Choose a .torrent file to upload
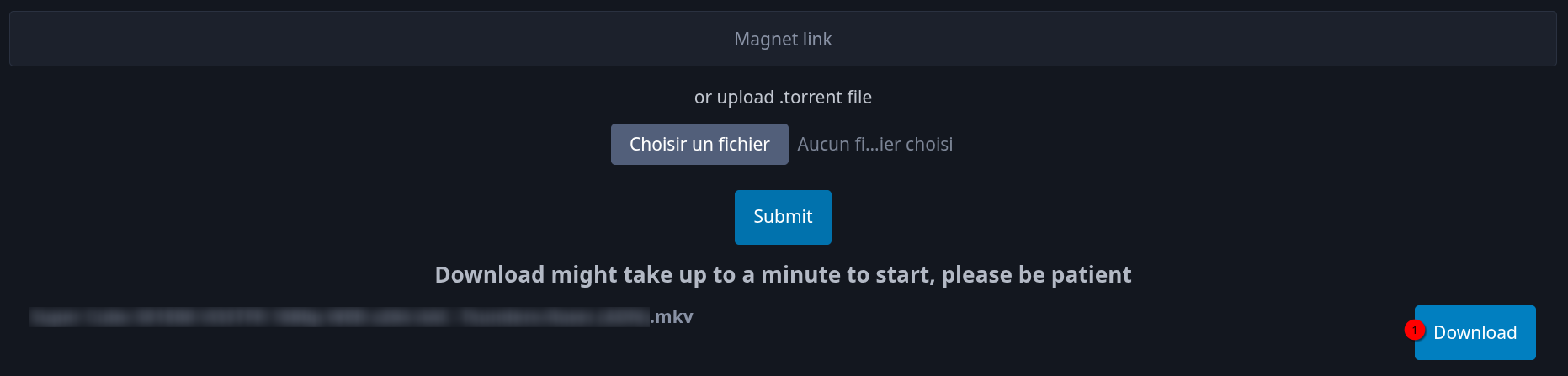This screenshot has width=1568, height=376. pos(699,144)
